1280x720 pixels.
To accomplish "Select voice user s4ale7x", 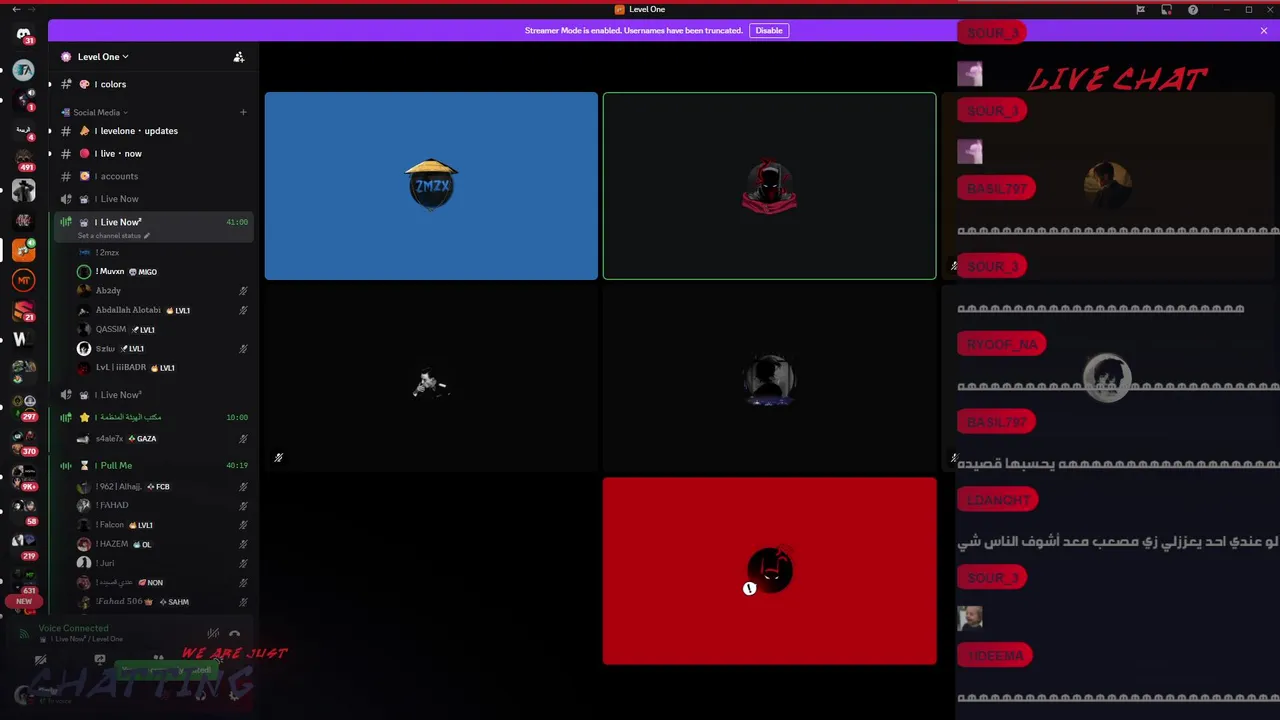I will pyautogui.click(x=163, y=438).
